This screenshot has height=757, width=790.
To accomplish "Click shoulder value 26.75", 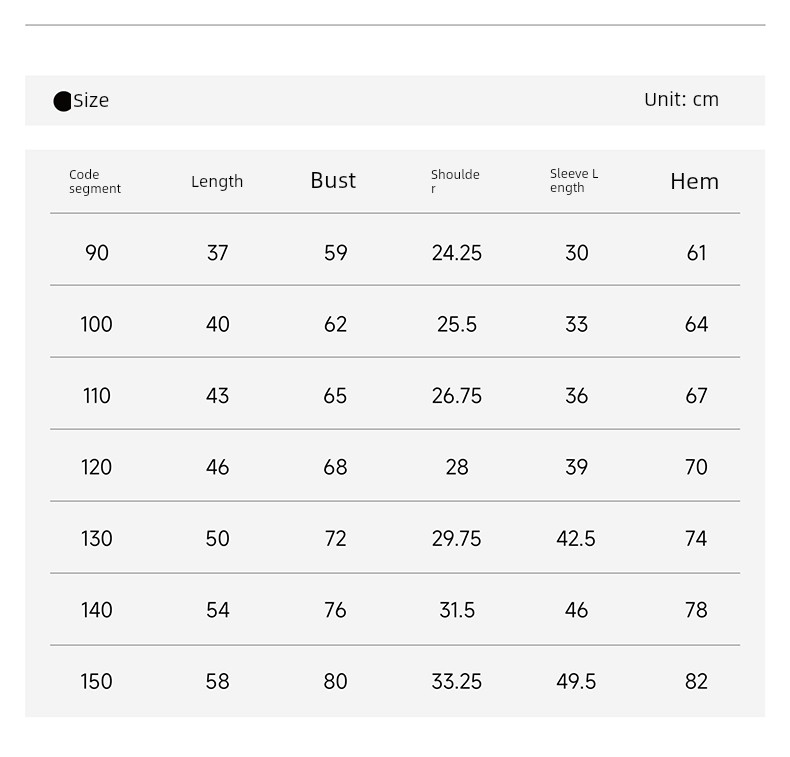I will [456, 396].
